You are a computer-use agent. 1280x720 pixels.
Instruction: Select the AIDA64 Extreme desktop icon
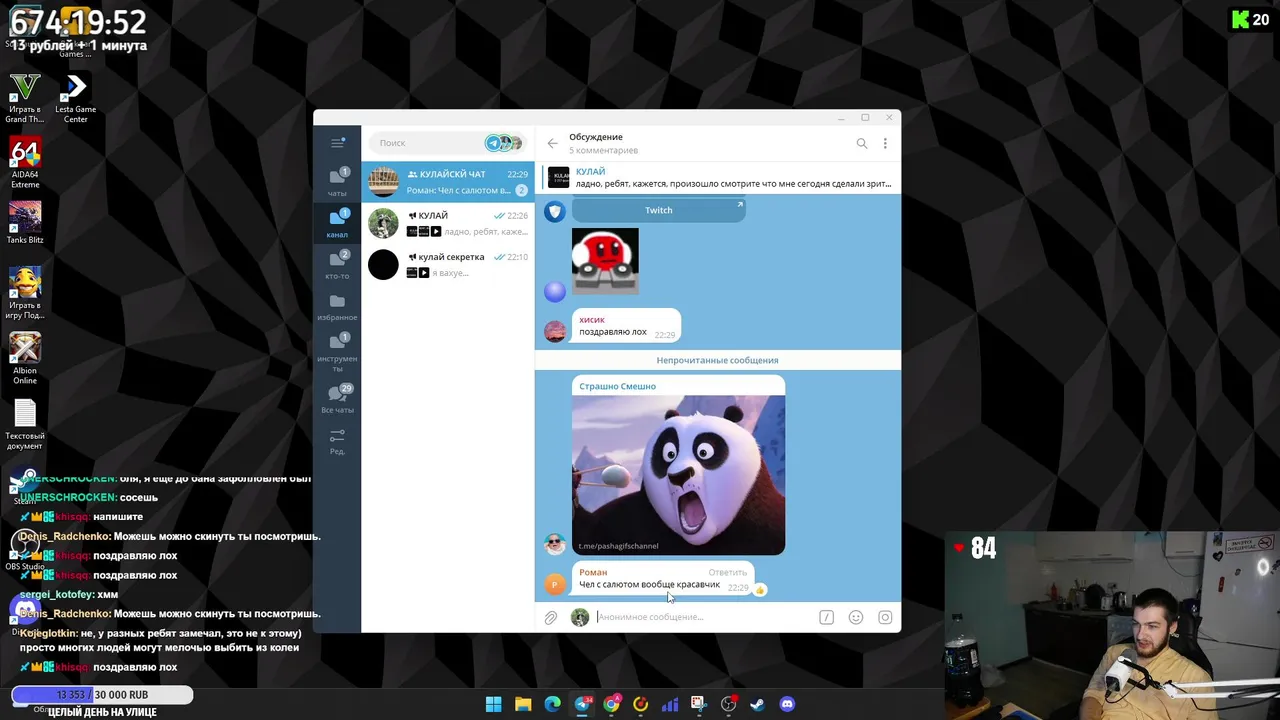coord(25,163)
